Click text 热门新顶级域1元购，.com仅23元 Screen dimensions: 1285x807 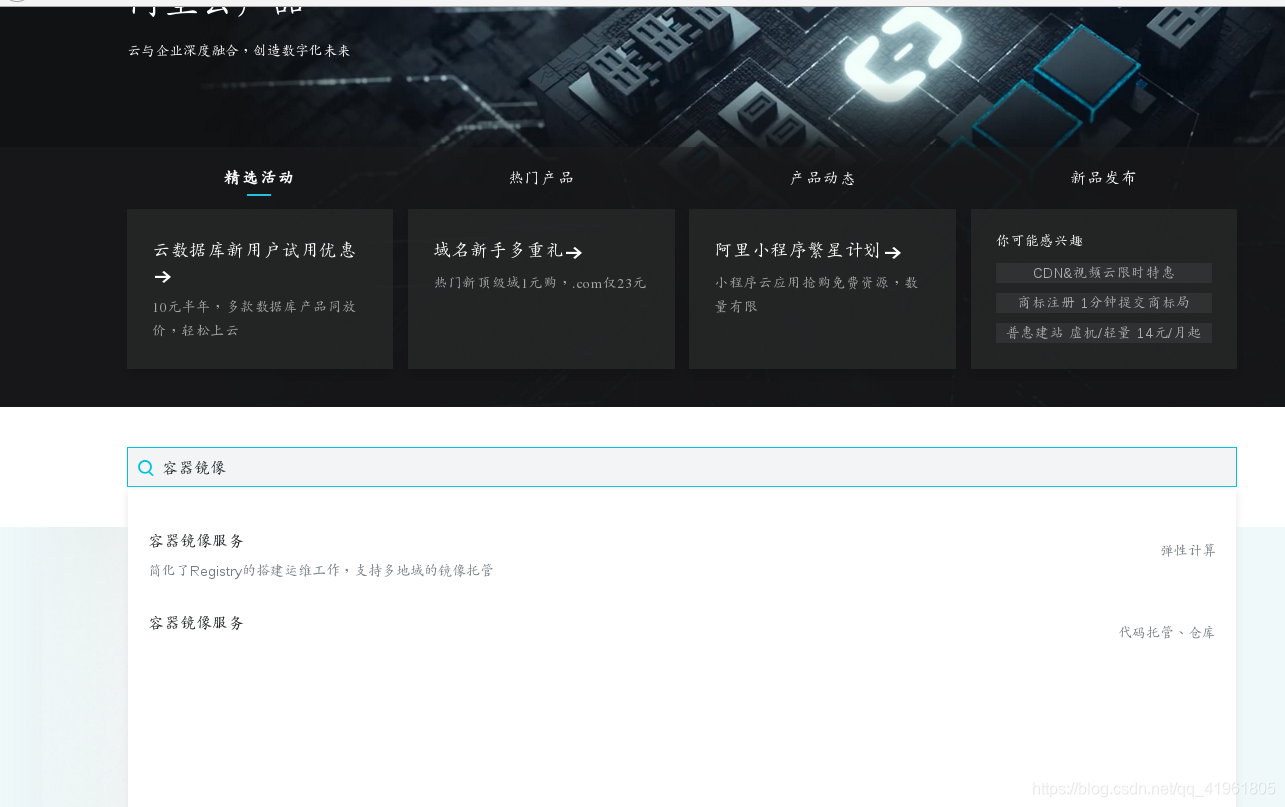[540, 283]
